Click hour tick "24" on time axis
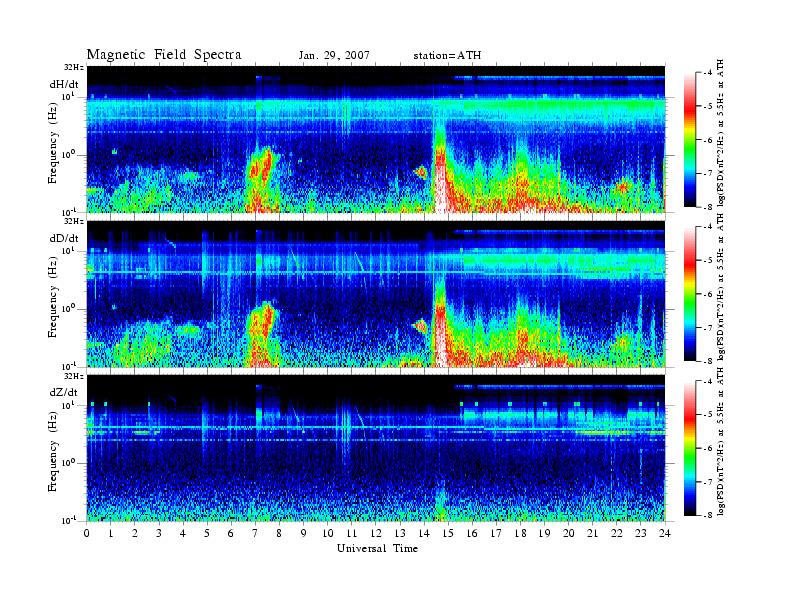Image resolution: width=792 pixels, height=612 pixels. [665, 533]
